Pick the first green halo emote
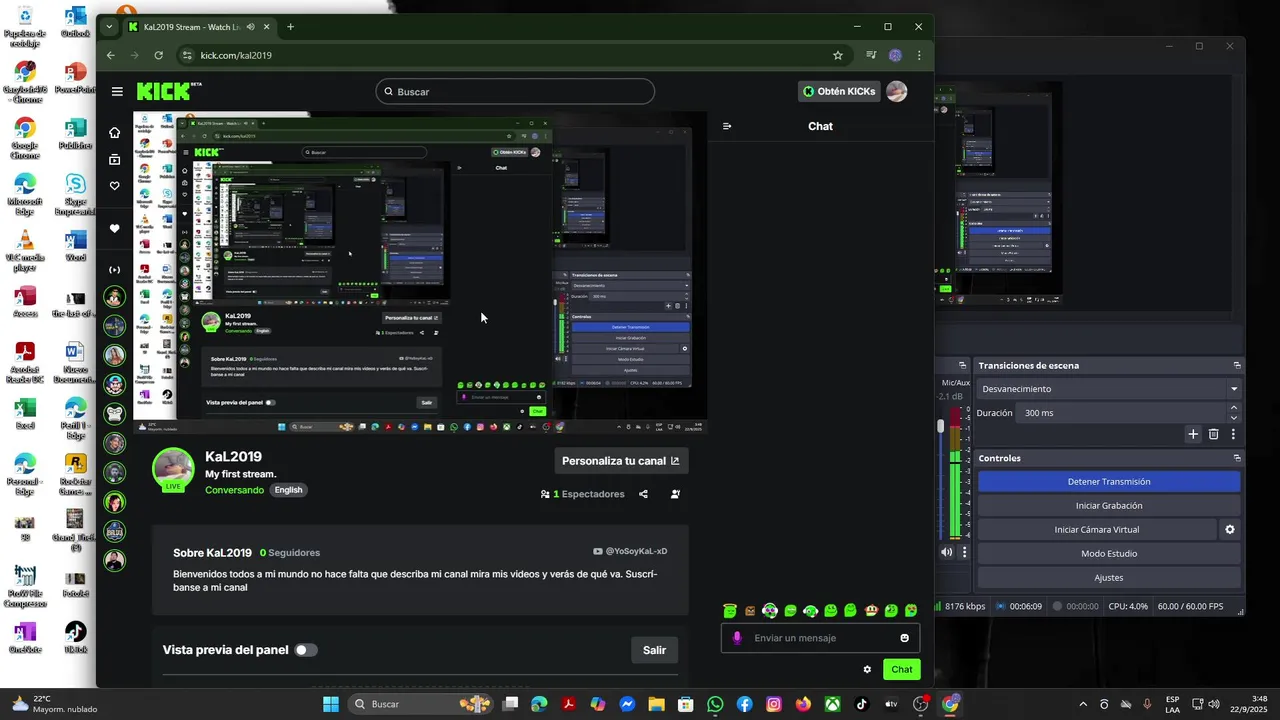The width and height of the screenshot is (1280, 720). pyautogui.click(x=730, y=611)
